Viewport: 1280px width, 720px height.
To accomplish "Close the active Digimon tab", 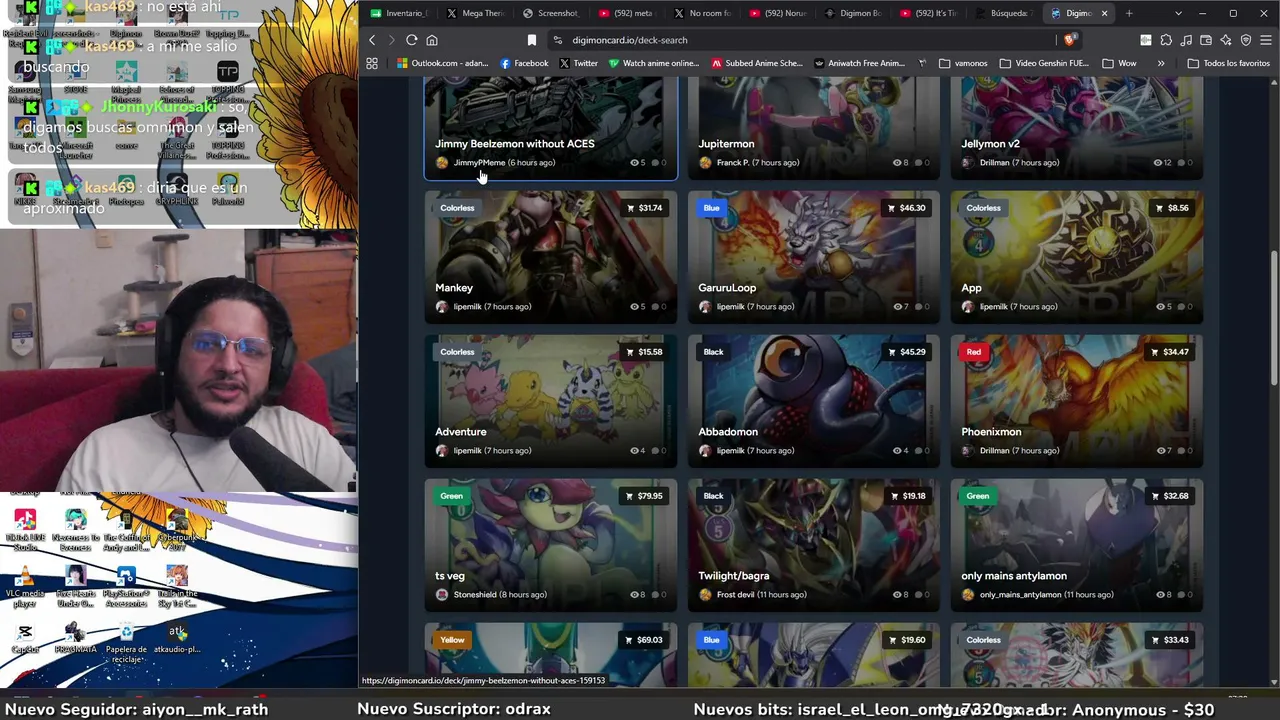I will pyautogui.click(x=1104, y=13).
